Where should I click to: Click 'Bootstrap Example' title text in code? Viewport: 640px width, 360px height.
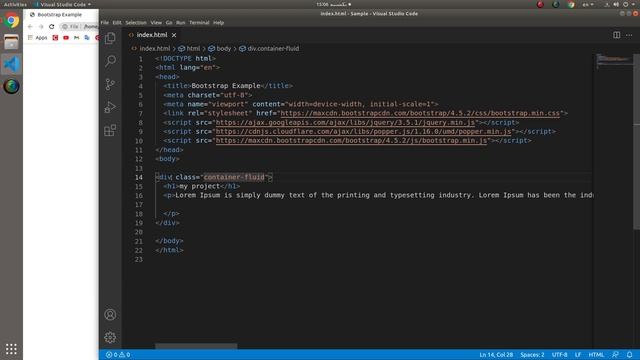point(226,86)
